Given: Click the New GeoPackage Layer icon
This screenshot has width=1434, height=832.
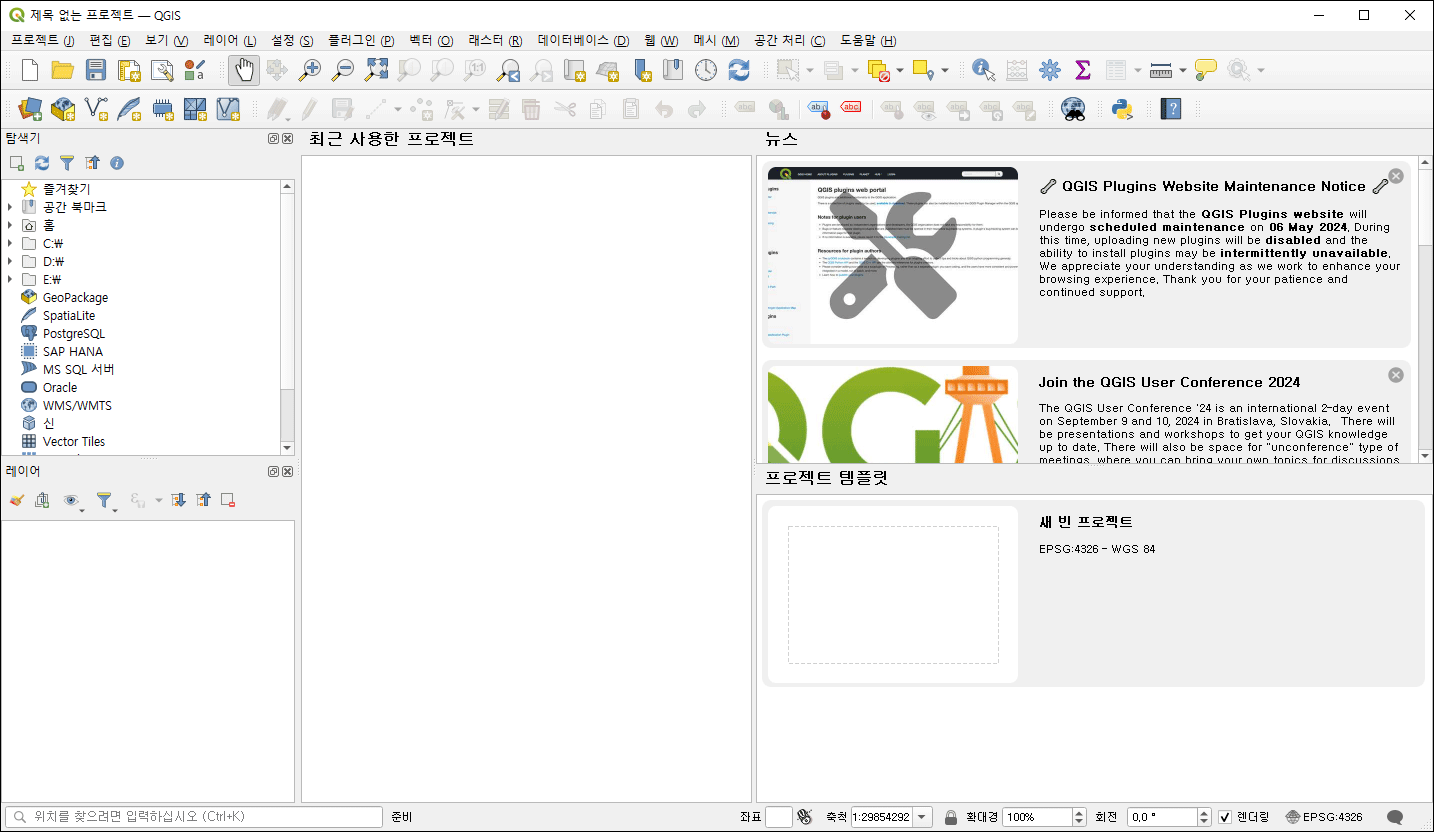Looking at the screenshot, I should pos(63,108).
